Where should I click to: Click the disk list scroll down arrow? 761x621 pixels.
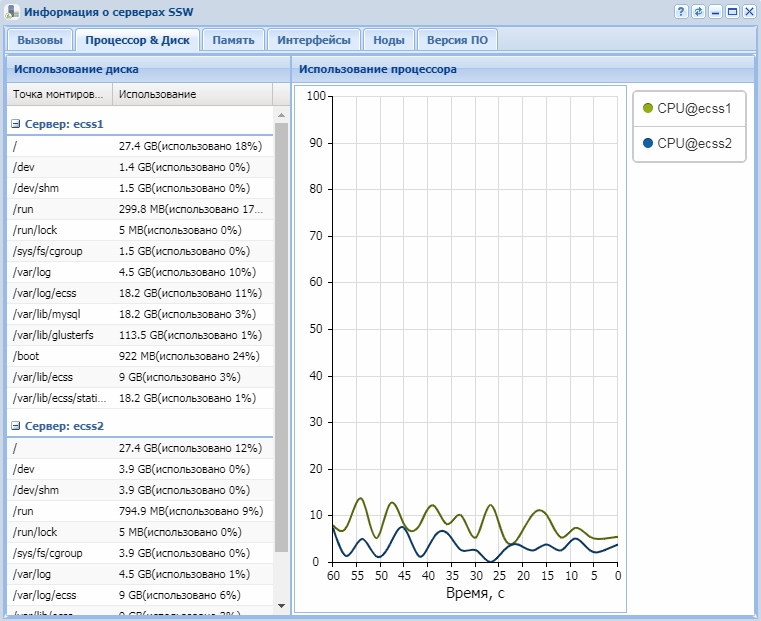pyautogui.click(x=281, y=605)
